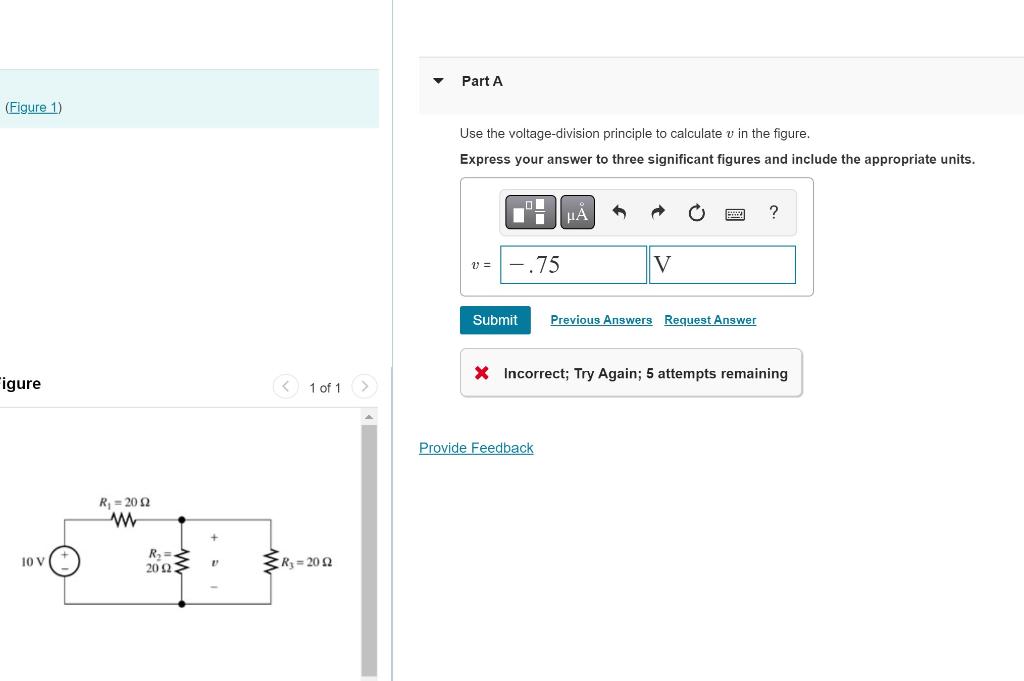Open the keyboard shortcuts icon
Viewport: 1024px width, 681px height.
tap(734, 212)
